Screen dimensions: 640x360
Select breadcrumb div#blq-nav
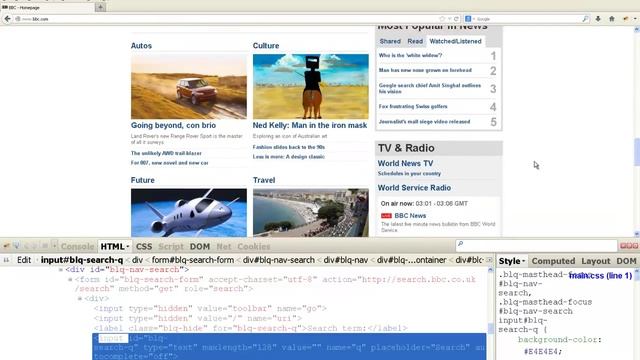point(346,260)
